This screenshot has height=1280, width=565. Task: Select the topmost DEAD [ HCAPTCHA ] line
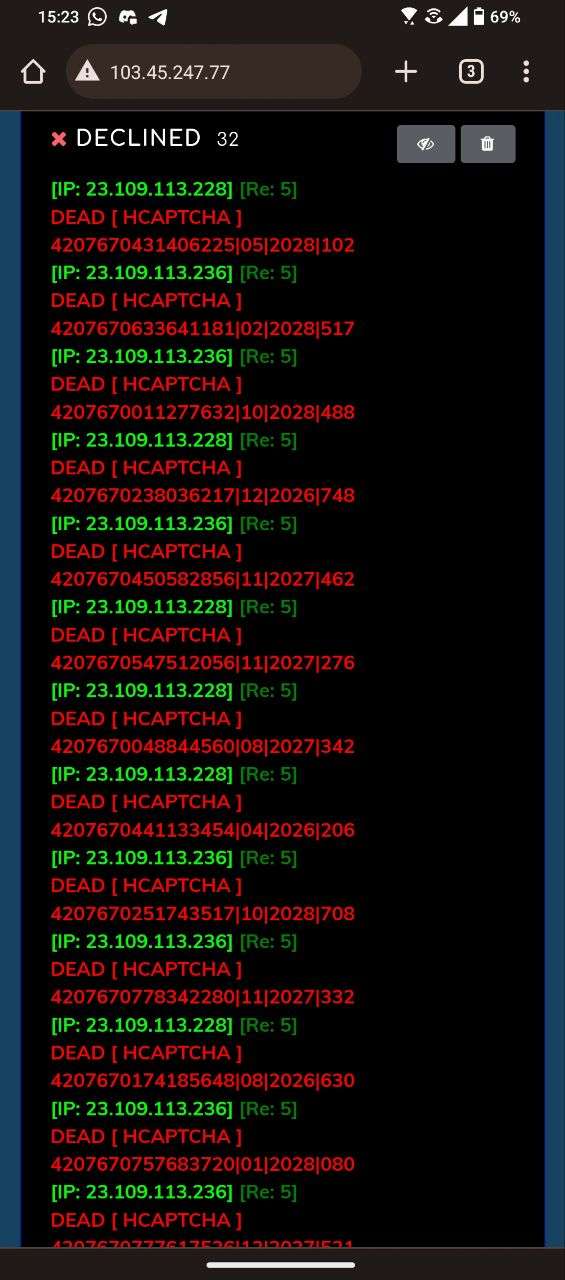(x=146, y=217)
